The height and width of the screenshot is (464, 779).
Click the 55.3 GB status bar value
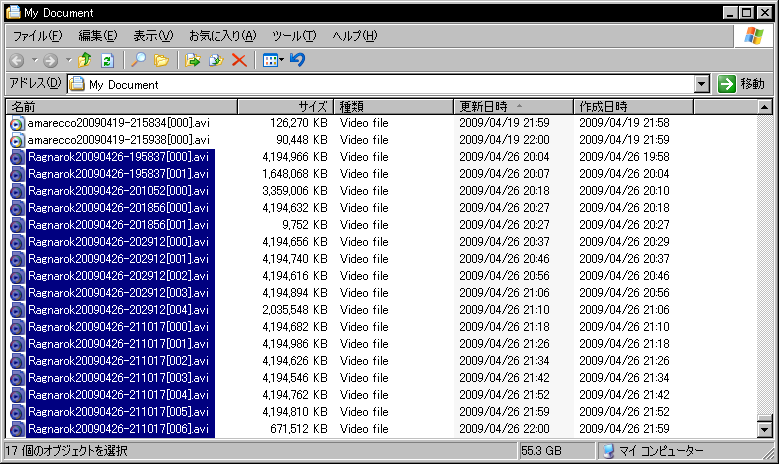(541, 451)
